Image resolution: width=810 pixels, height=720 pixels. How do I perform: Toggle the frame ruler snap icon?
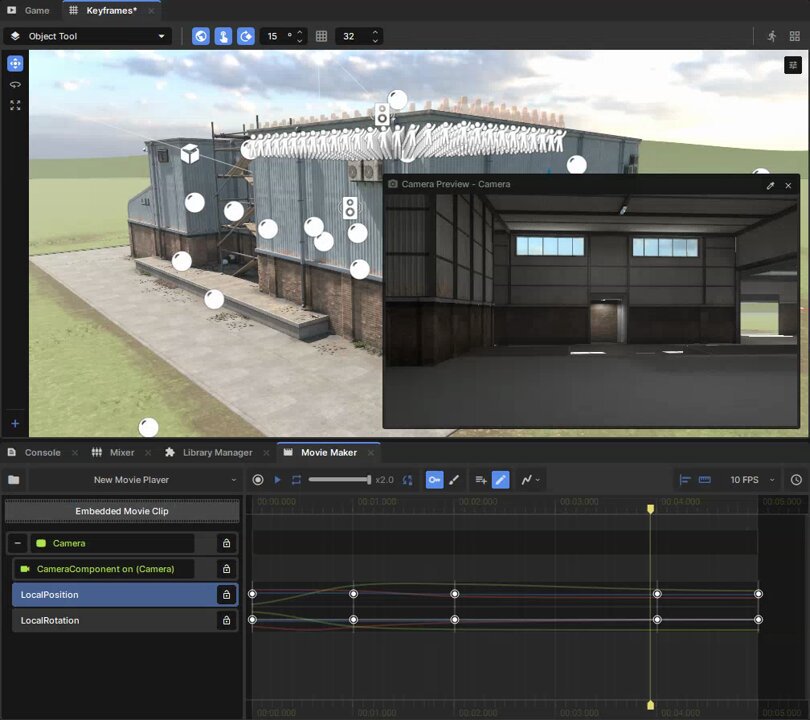pyautogui.click(x=705, y=480)
